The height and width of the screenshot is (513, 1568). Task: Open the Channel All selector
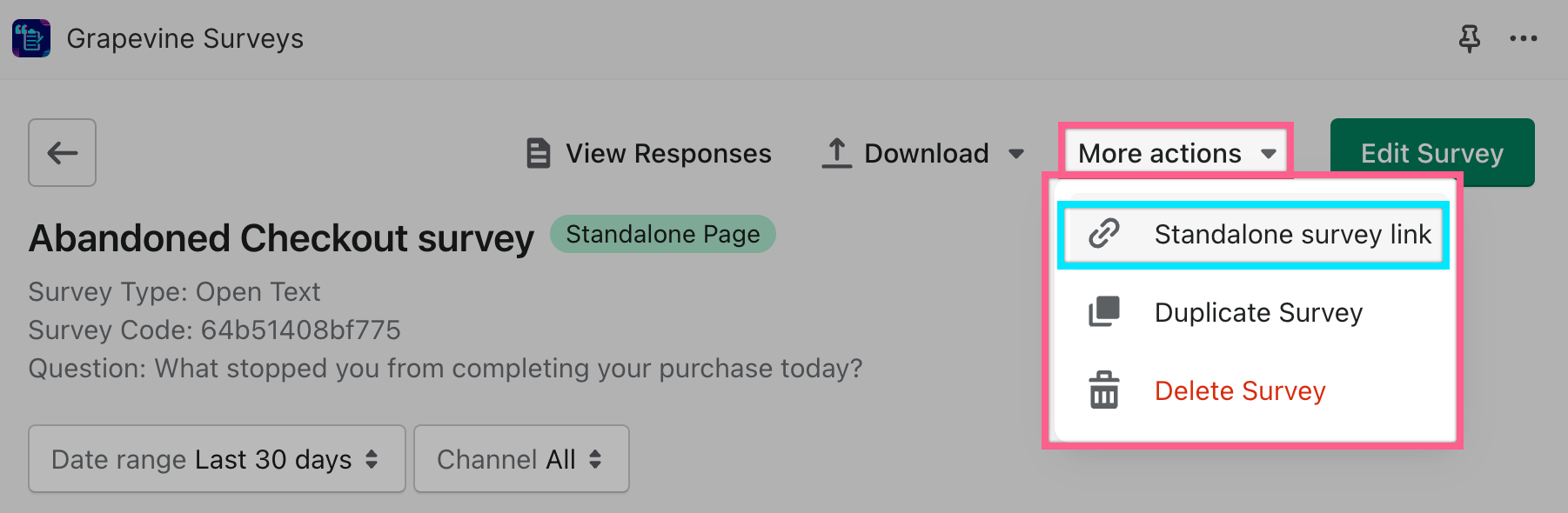520,459
